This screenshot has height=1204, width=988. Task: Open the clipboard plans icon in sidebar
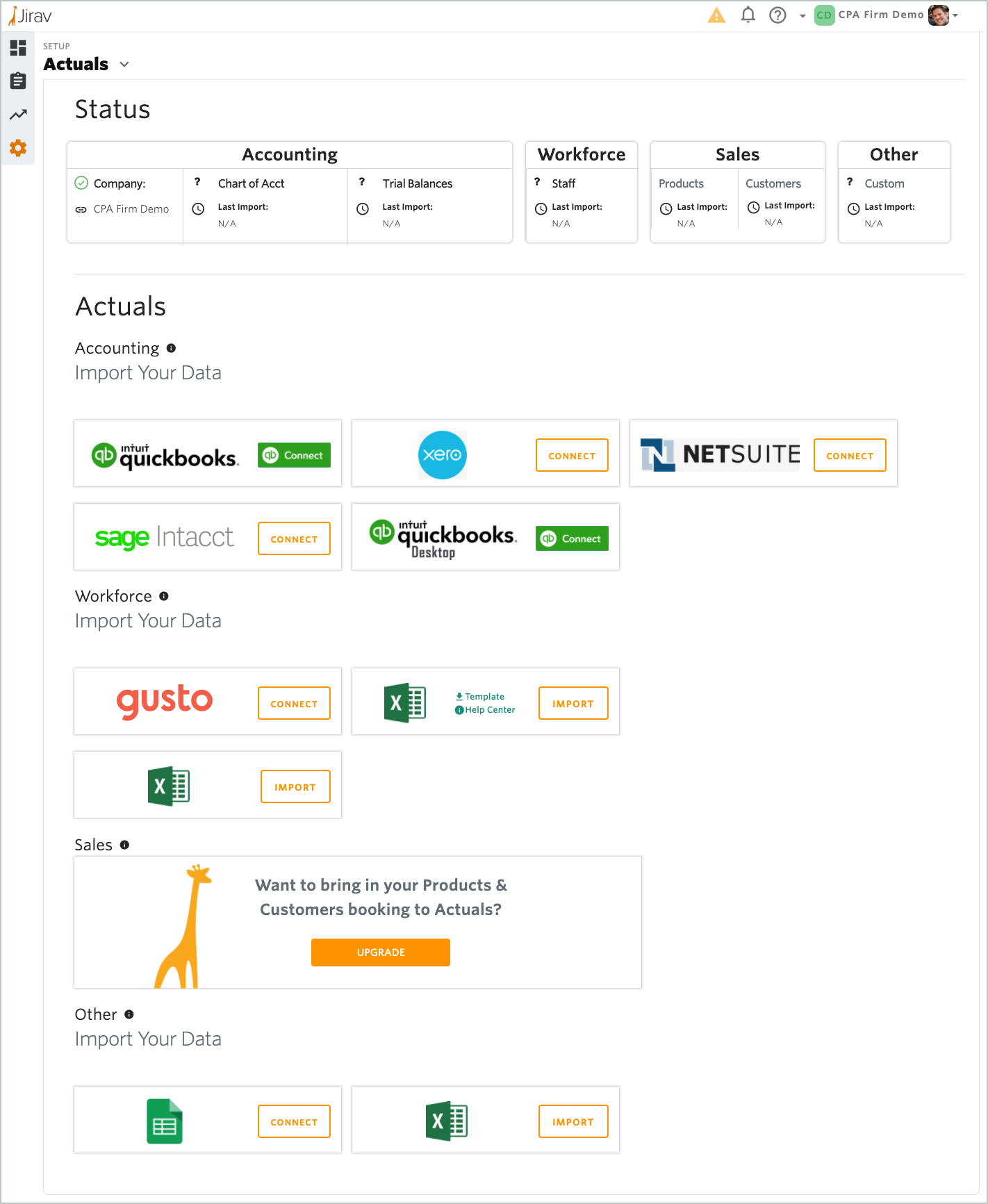(18, 81)
